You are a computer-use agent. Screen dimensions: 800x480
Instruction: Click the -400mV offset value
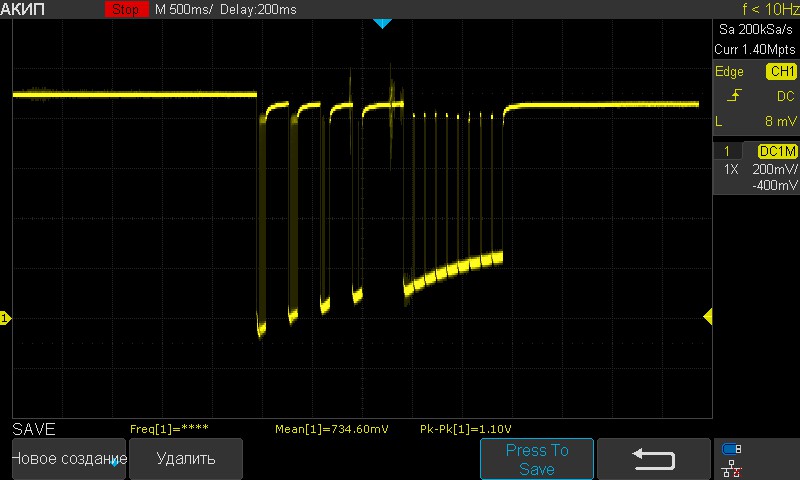pos(774,185)
